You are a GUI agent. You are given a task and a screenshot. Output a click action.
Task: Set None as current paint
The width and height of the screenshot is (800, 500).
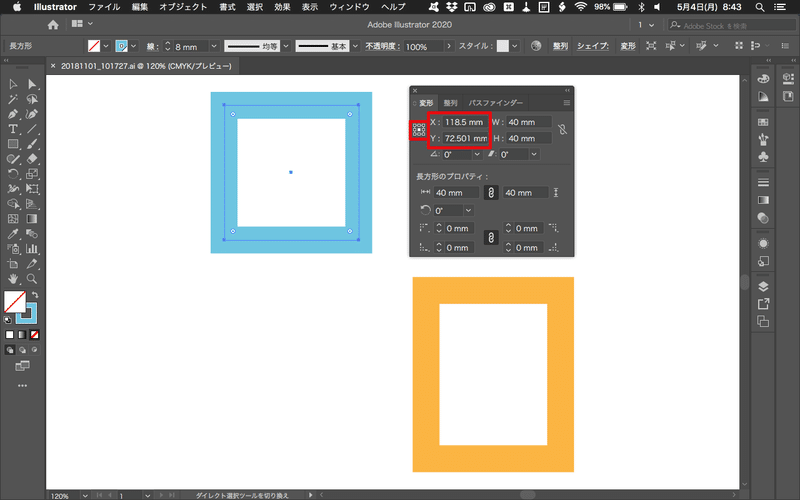[35, 335]
